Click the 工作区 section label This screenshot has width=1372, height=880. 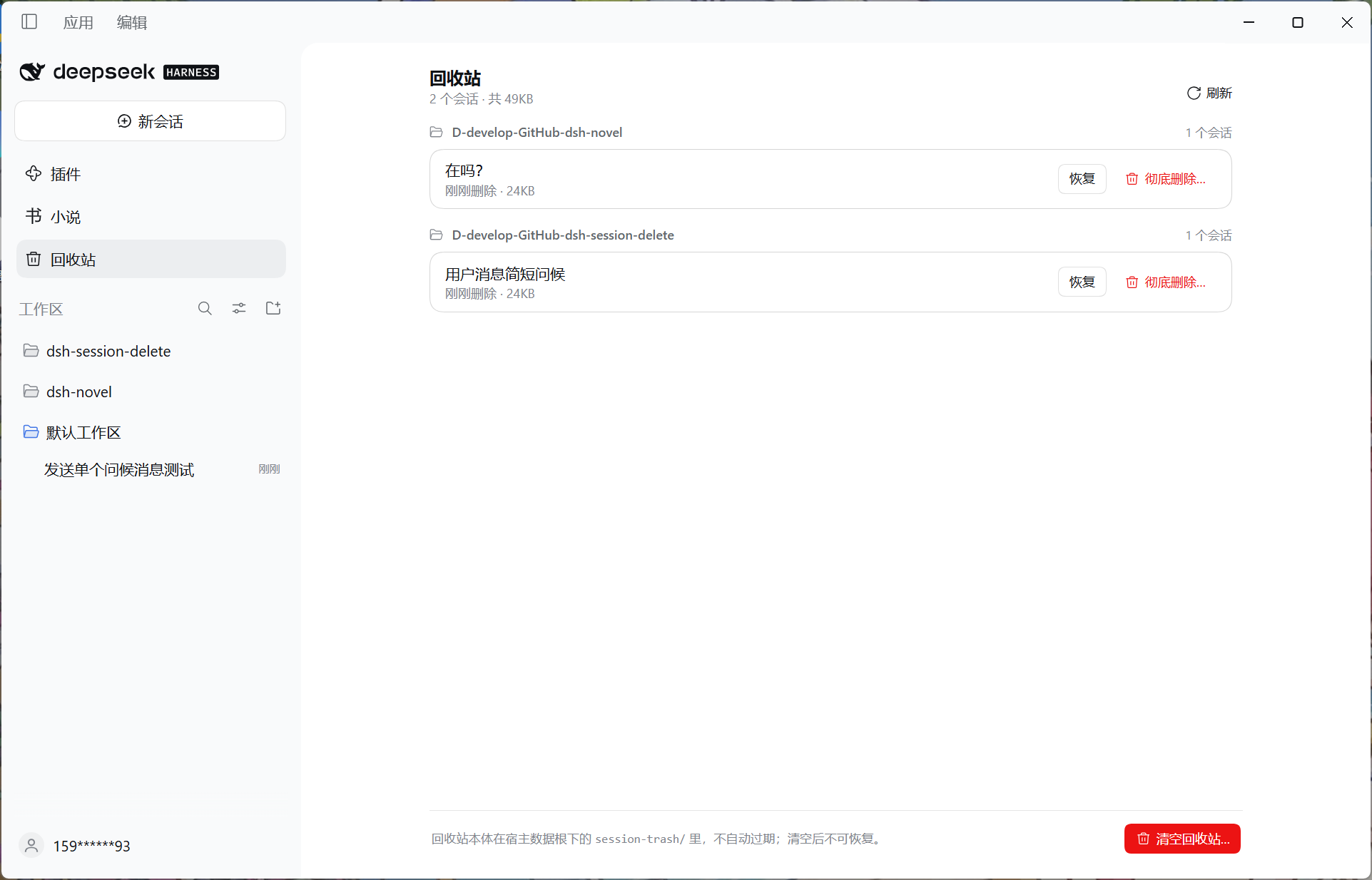click(41, 309)
